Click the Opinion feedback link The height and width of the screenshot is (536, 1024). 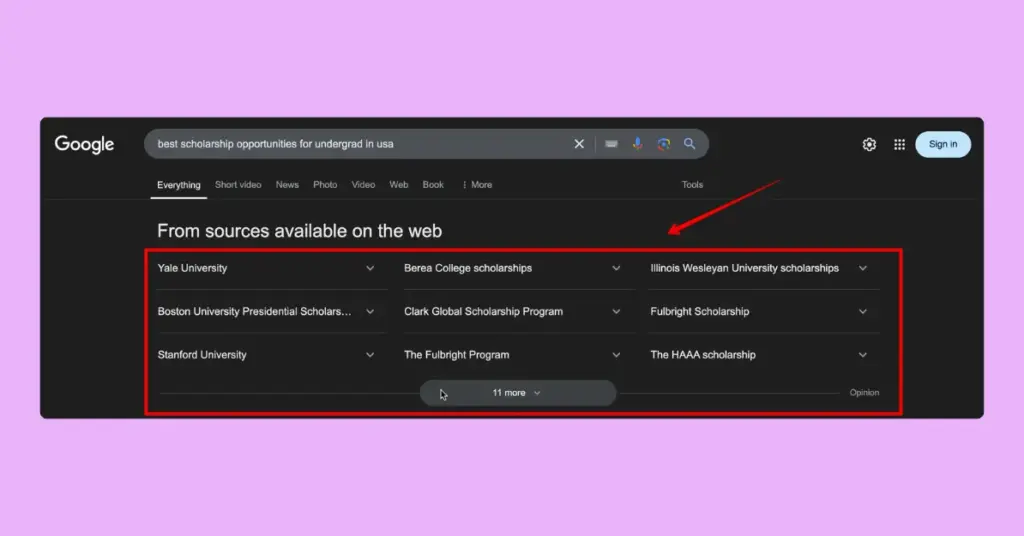tap(864, 392)
